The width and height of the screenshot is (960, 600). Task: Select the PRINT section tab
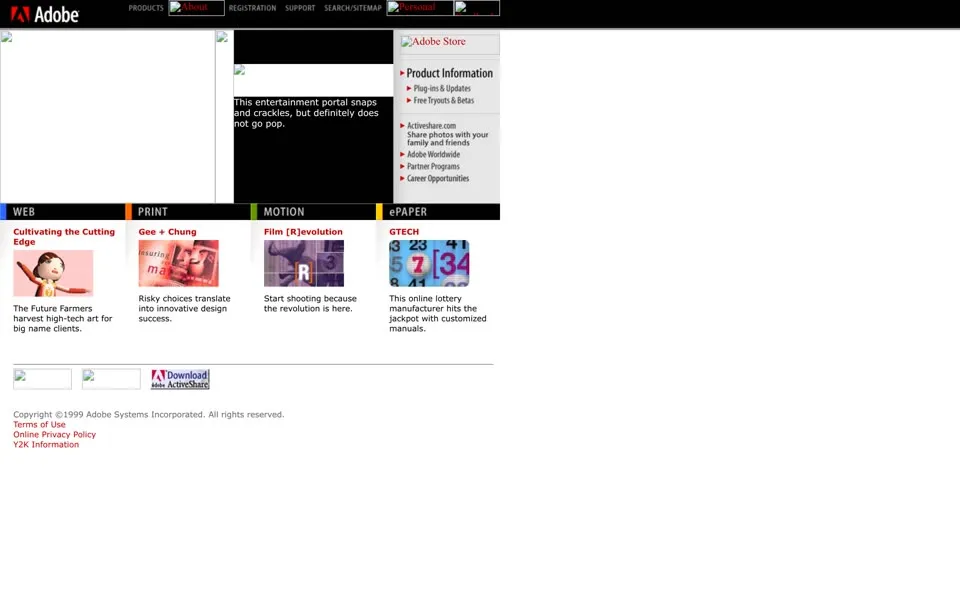[x=188, y=212]
